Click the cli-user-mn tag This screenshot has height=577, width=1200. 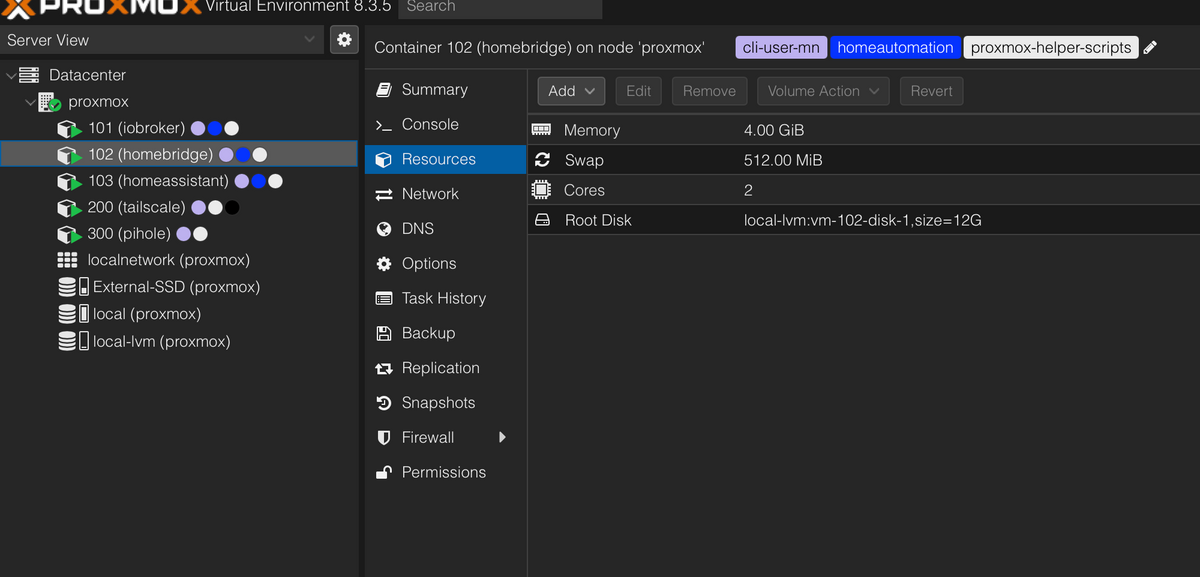[781, 48]
